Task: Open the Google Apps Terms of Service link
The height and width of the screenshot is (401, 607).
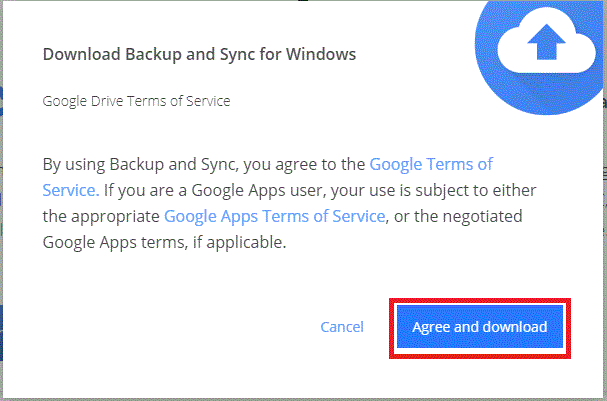Action: click(274, 216)
